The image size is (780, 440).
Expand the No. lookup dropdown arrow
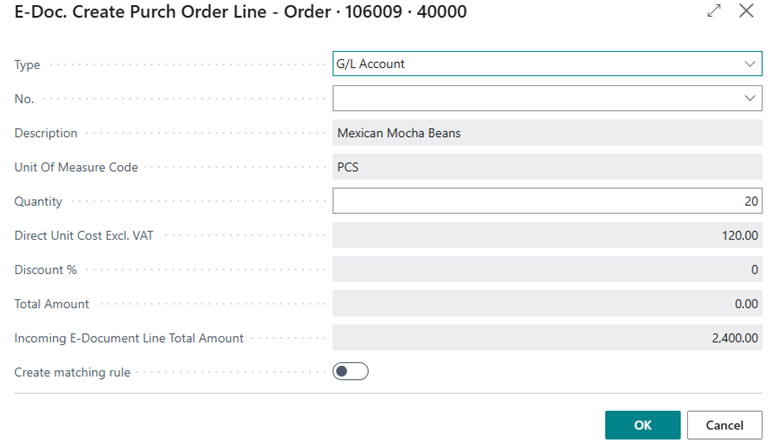click(x=751, y=98)
